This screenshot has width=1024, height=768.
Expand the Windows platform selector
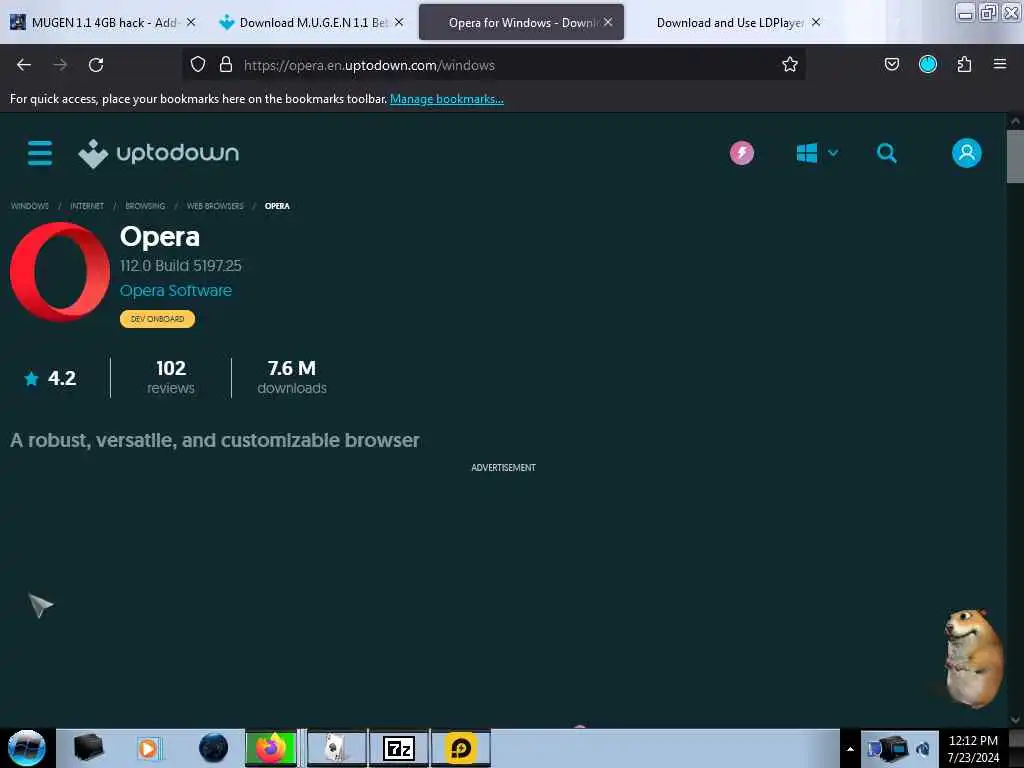(817, 153)
